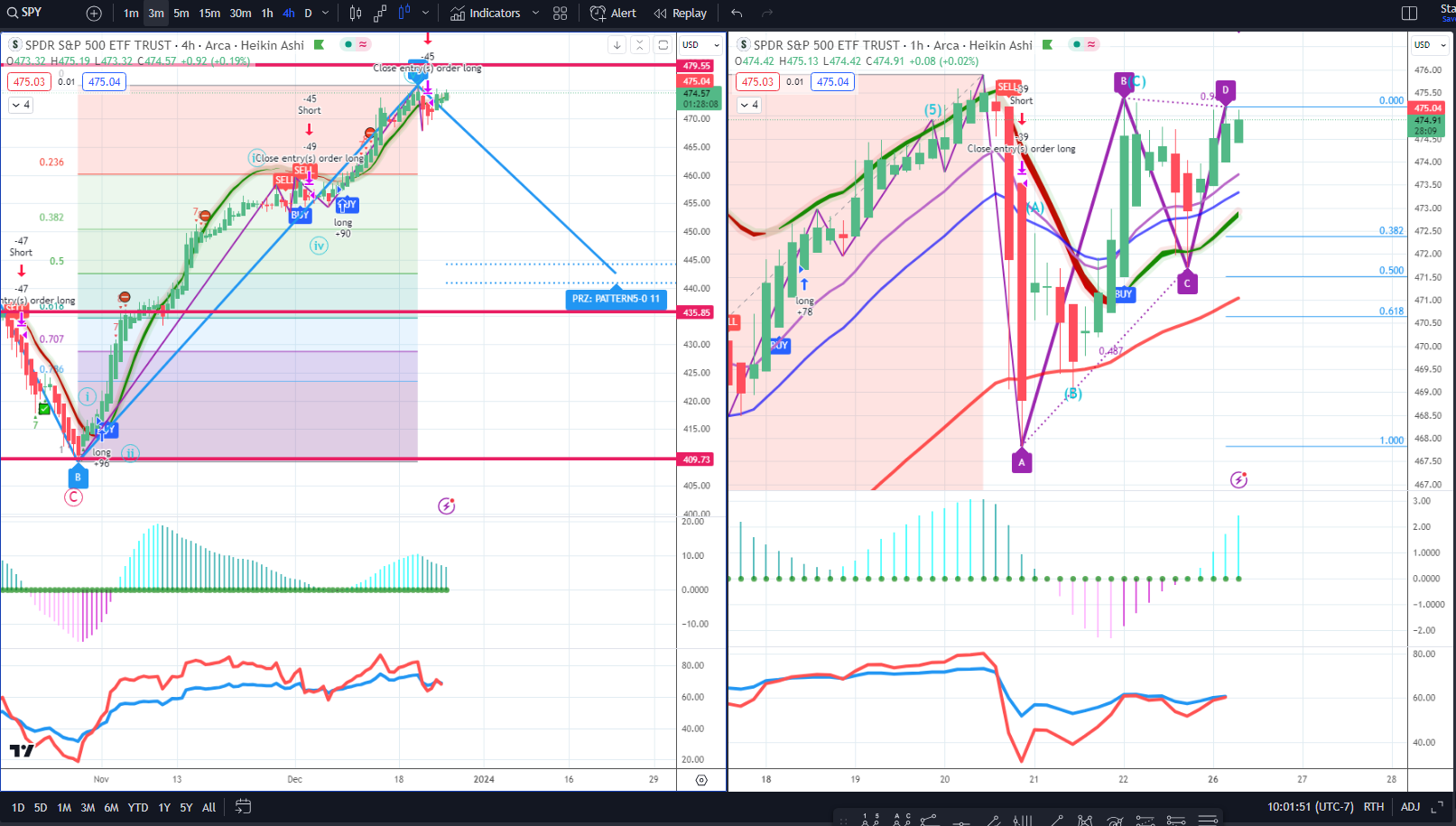Image resolution: width=1456 pixels, height=826 pixels.
Task: Set the YTD date range
Action: pos(138,808)
